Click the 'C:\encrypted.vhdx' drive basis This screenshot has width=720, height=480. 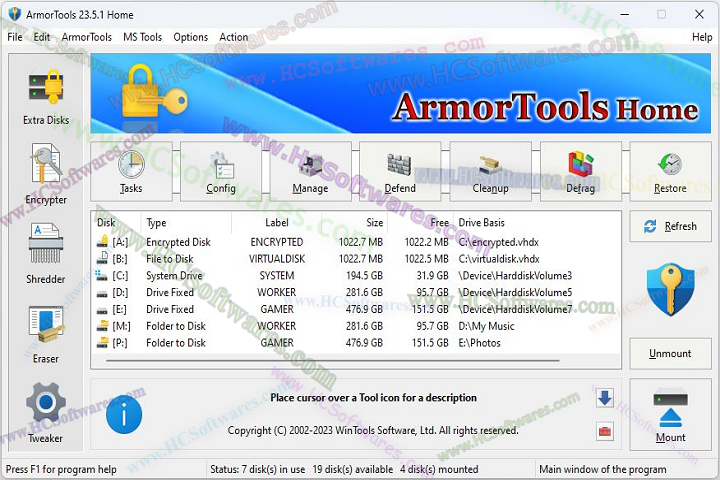[499, 242]
